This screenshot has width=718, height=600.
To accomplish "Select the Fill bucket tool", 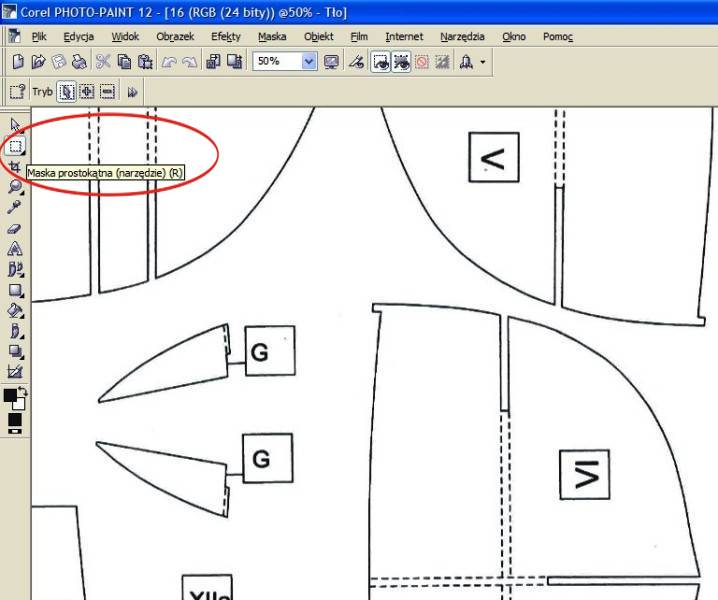I will coord(15,311).
